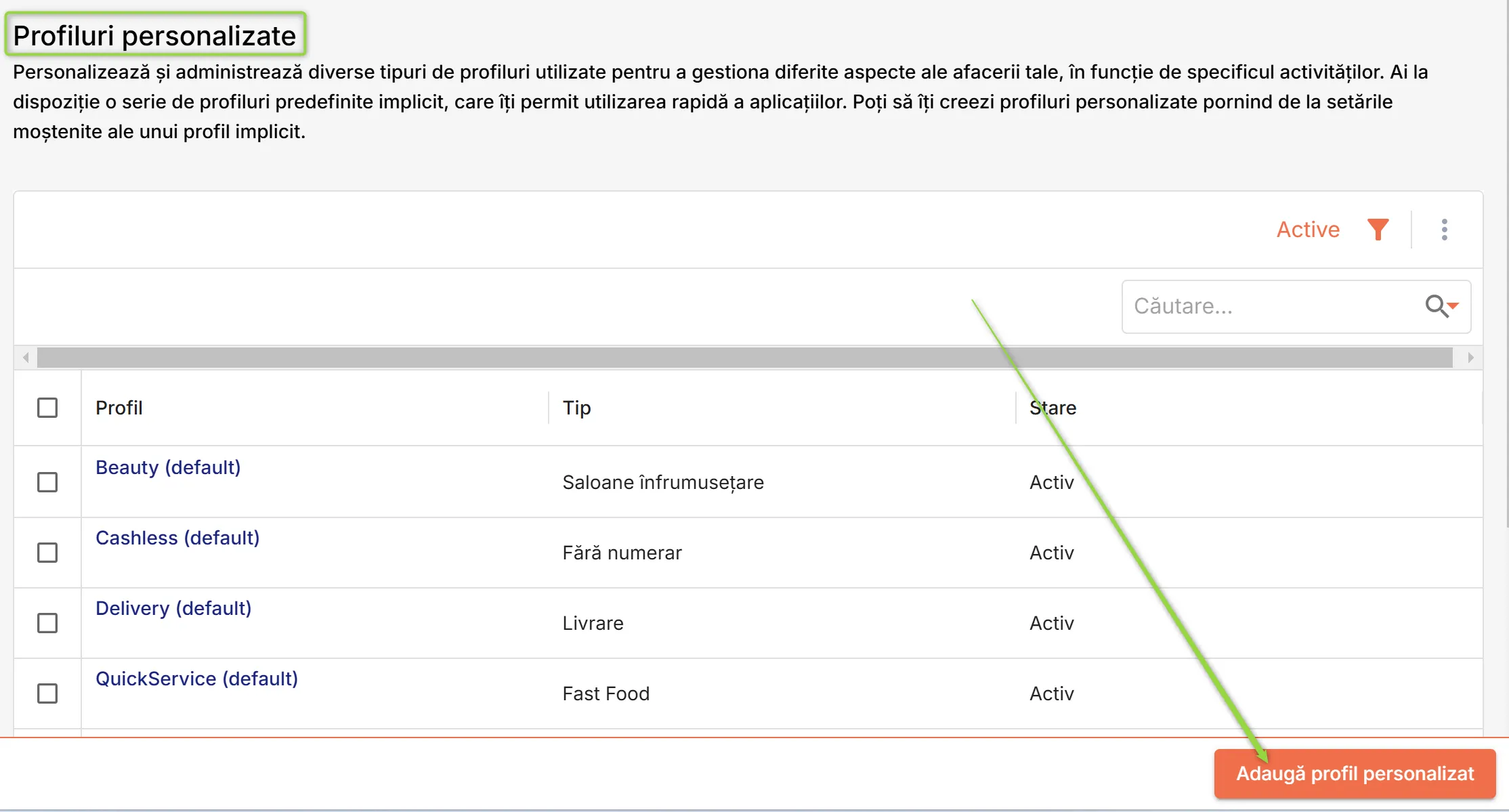
Task: Open the Beauty (default) profile link
Action: [x=168, y=467]
